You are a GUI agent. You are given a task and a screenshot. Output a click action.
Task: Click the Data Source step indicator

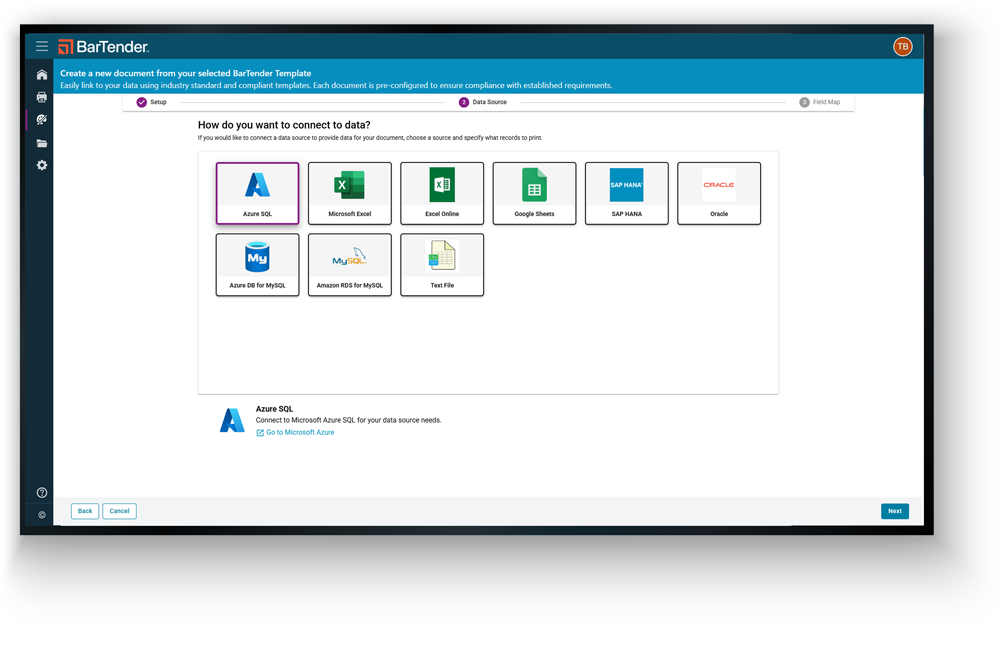pos(485,101)
